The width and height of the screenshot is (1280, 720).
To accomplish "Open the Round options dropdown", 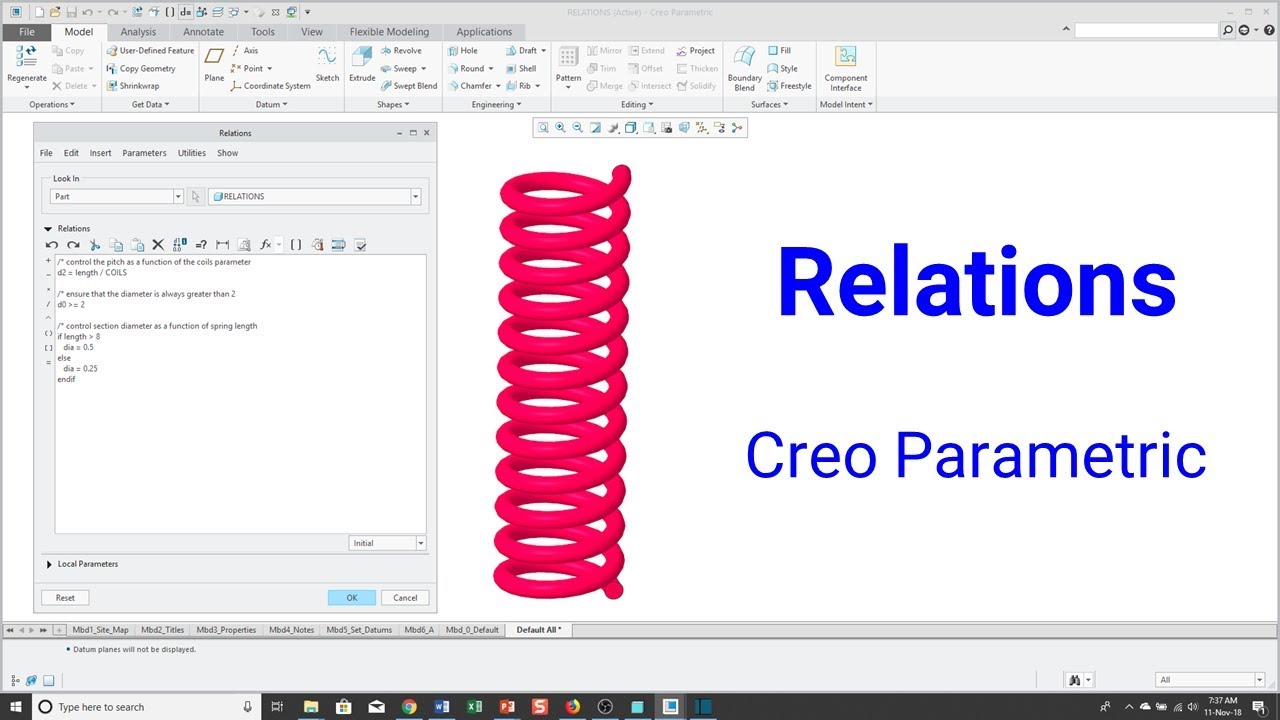I will [x=492, y=69].
